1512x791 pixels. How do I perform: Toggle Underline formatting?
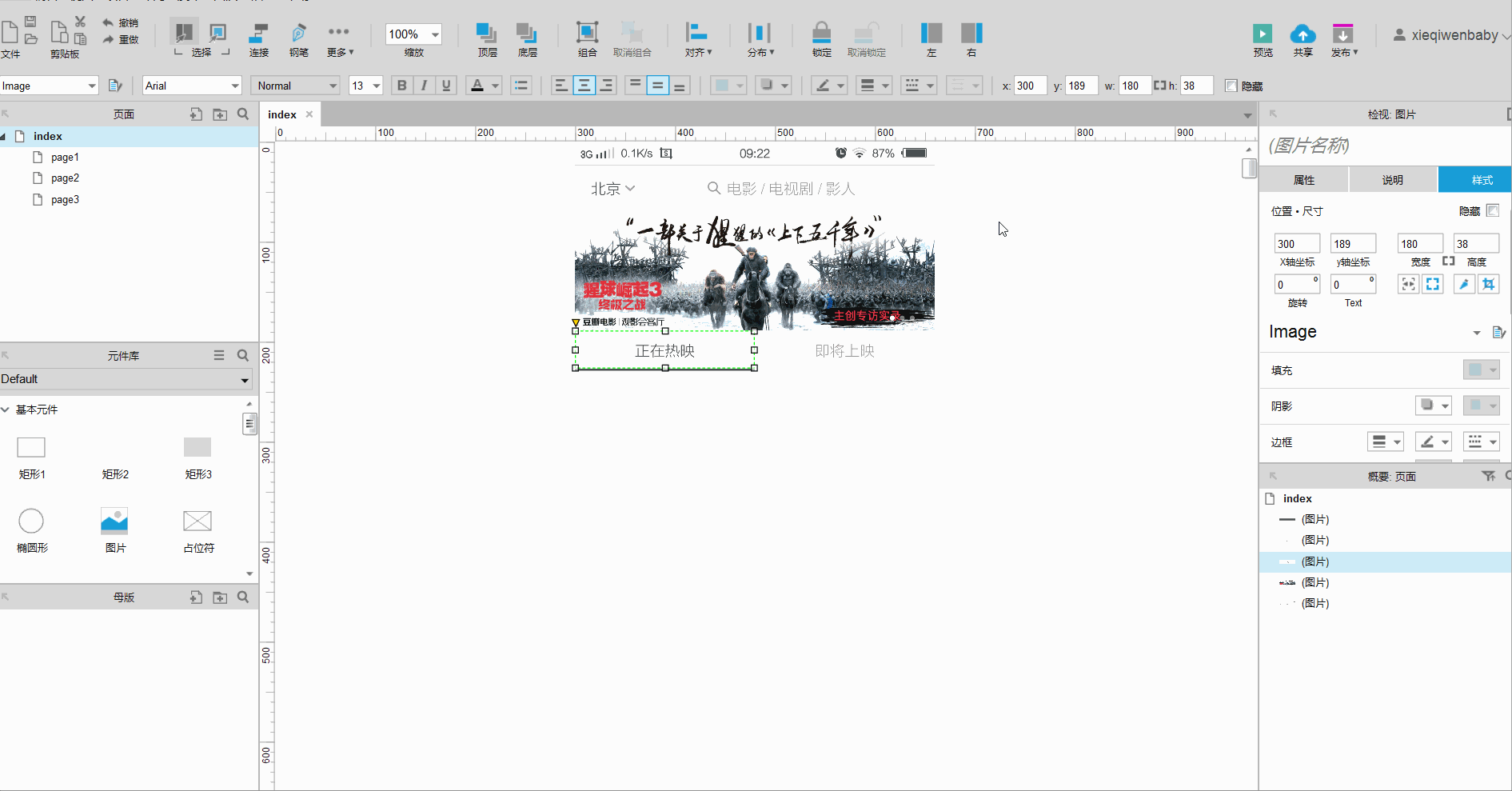(446, 86)
